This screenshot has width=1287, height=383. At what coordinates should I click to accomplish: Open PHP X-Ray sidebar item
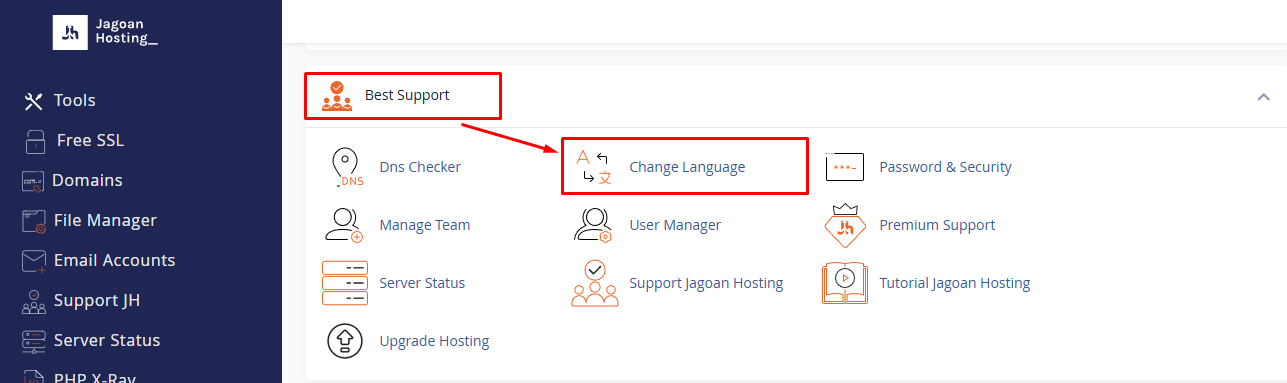pos(95,378)
